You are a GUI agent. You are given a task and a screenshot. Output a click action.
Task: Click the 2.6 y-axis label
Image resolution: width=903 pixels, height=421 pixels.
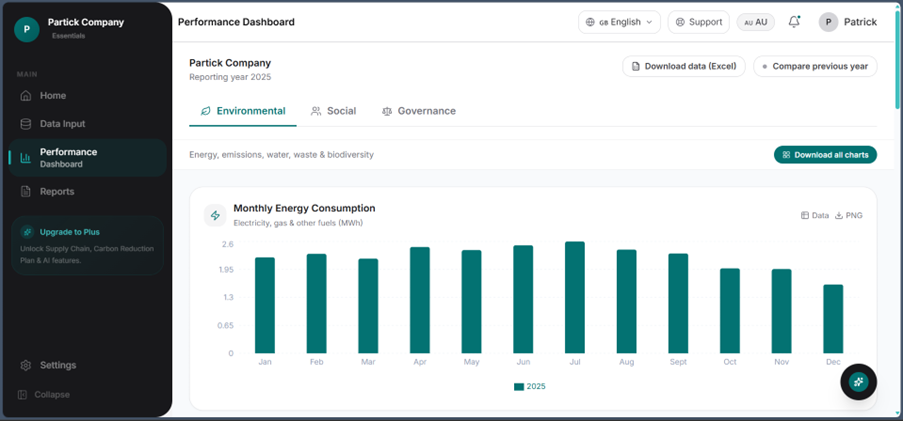pyautogui.click(x=228, y=244)
